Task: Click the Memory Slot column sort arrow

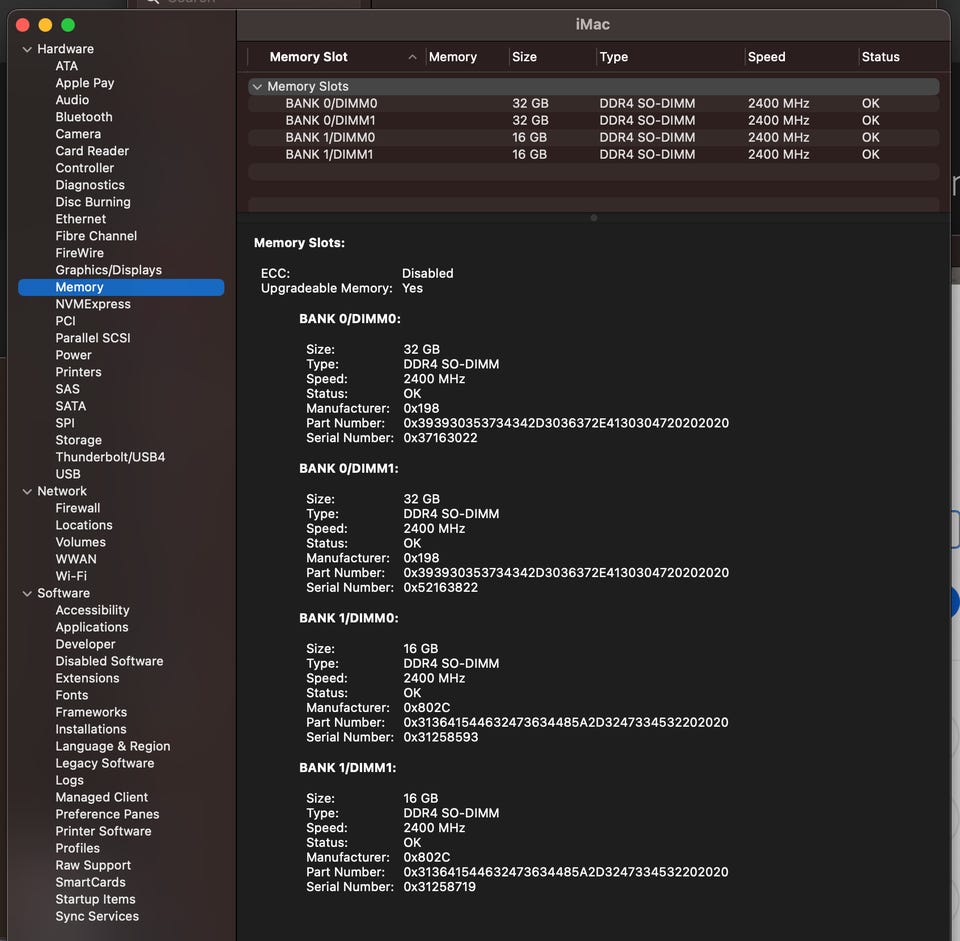Action: coord(412,57)
